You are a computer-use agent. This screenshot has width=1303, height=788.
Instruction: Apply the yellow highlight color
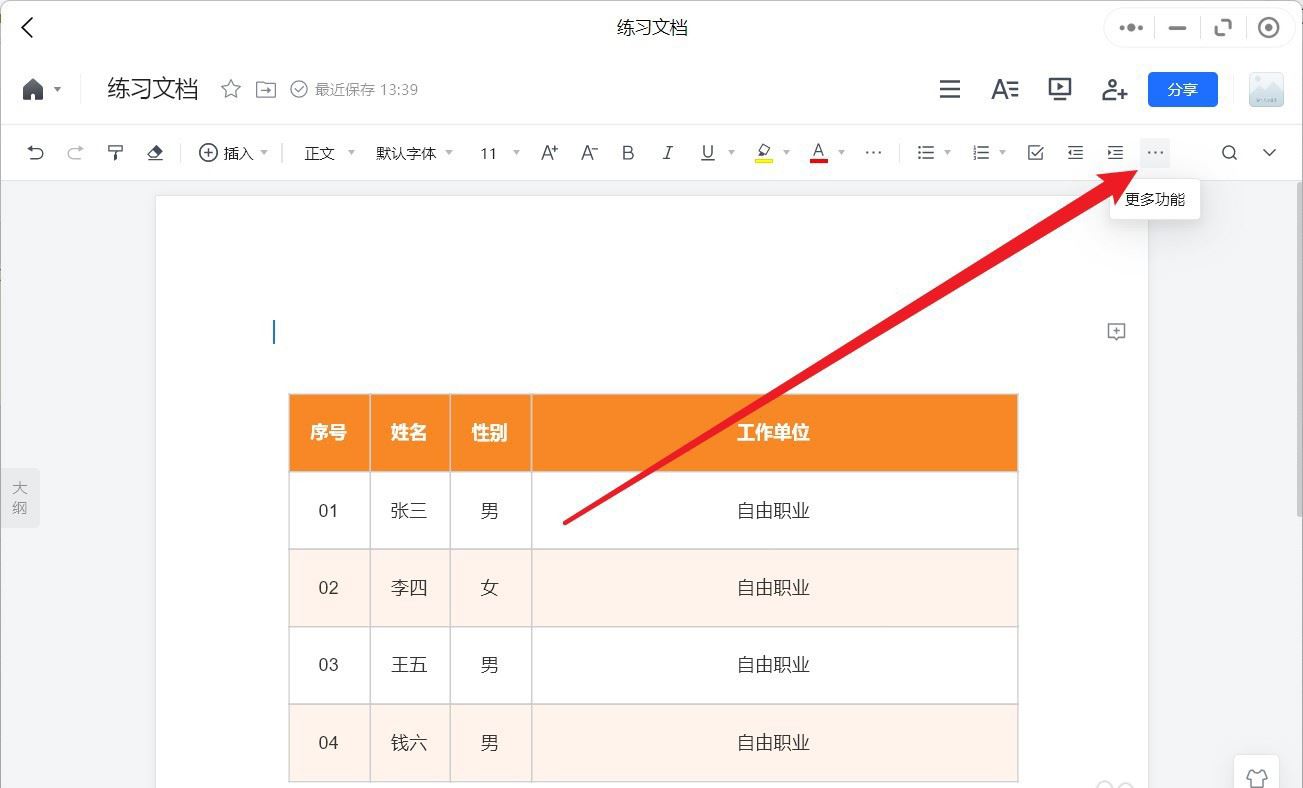coord(764,153)
